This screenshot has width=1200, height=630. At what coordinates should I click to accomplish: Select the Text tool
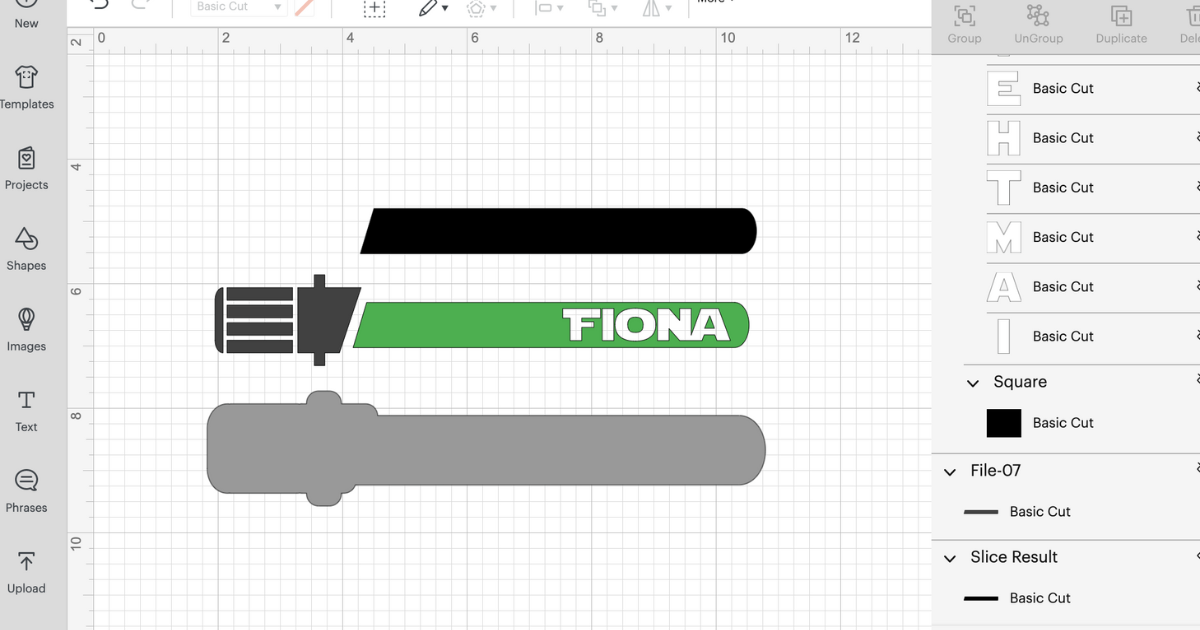pos(27,411)
